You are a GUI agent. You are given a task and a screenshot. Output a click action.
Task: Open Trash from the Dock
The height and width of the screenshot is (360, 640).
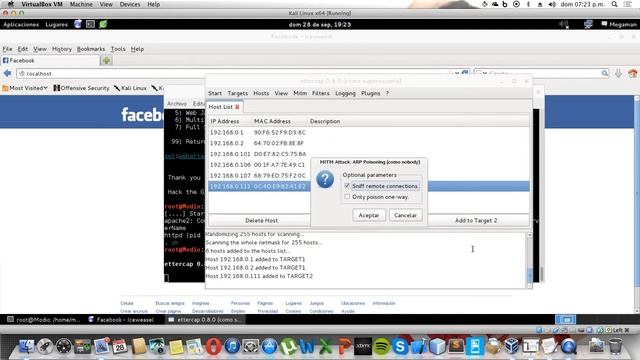pos(615,347)
